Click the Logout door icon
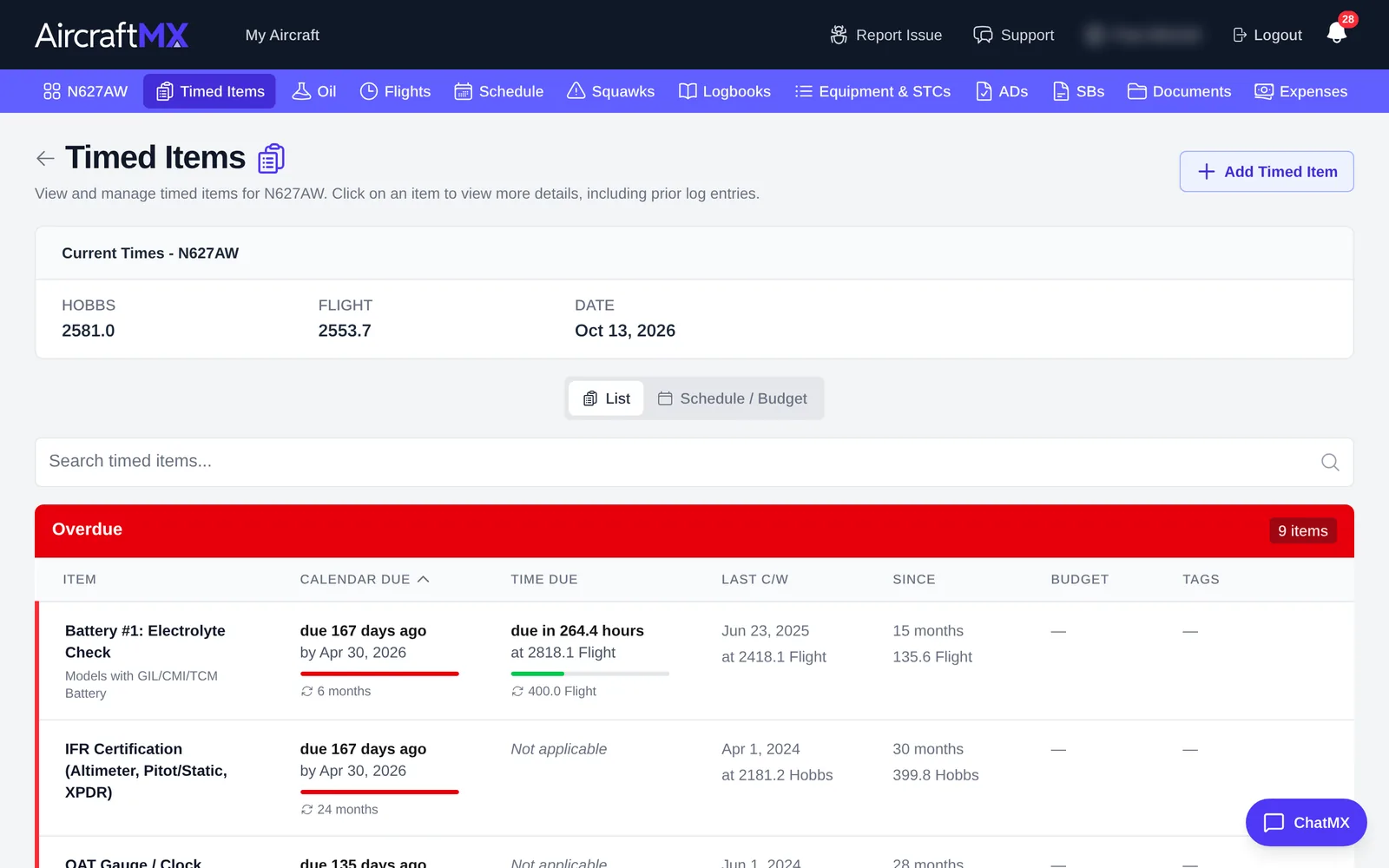1389x868 pixels. coord(1240,35)
